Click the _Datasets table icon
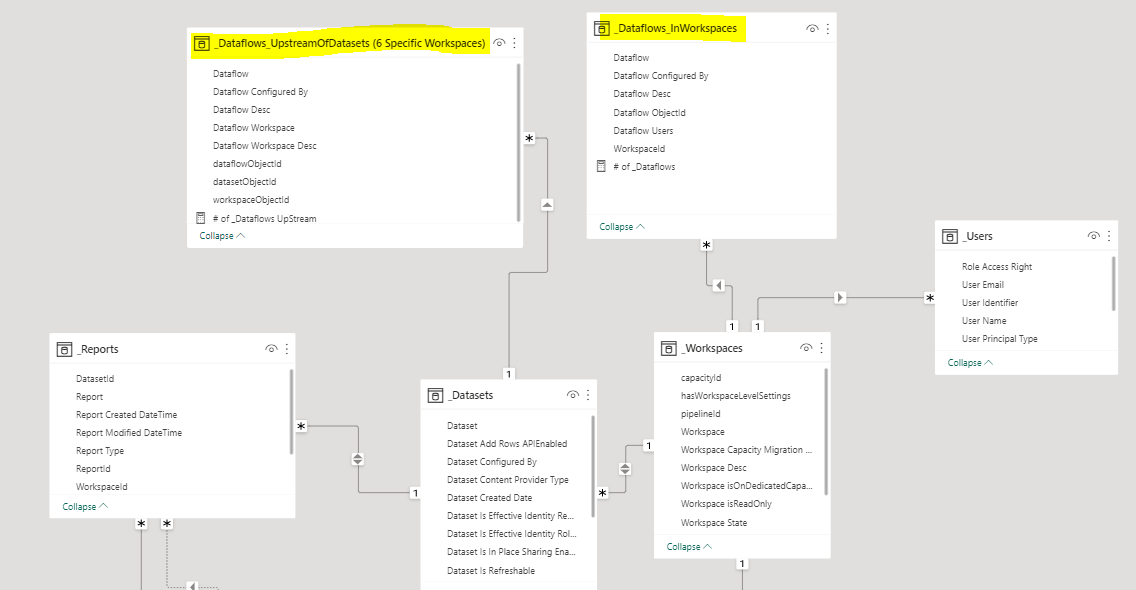Image resolution: width=1136 pixels, height=590 pixels. click(435, 395)
